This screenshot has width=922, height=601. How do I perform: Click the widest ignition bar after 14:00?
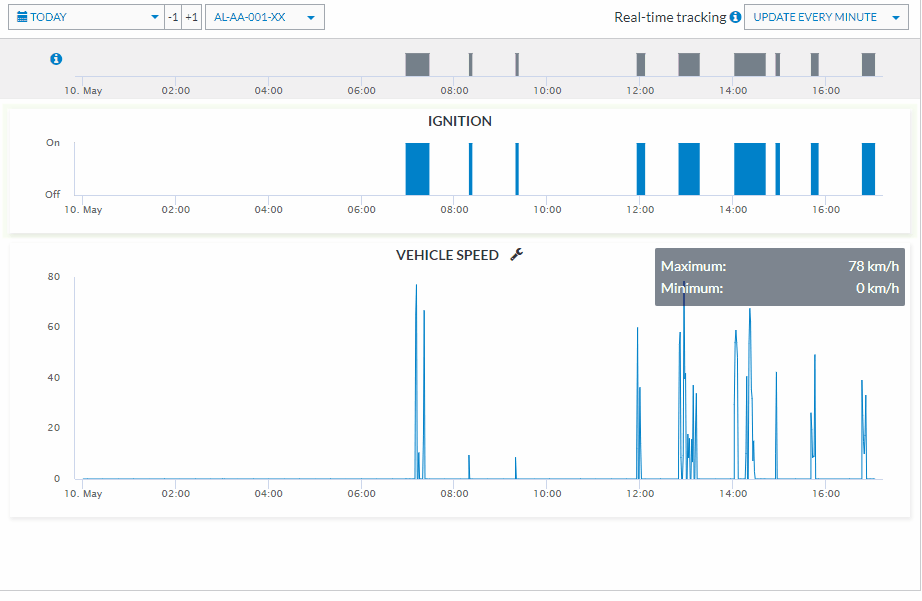coord(750,169)
